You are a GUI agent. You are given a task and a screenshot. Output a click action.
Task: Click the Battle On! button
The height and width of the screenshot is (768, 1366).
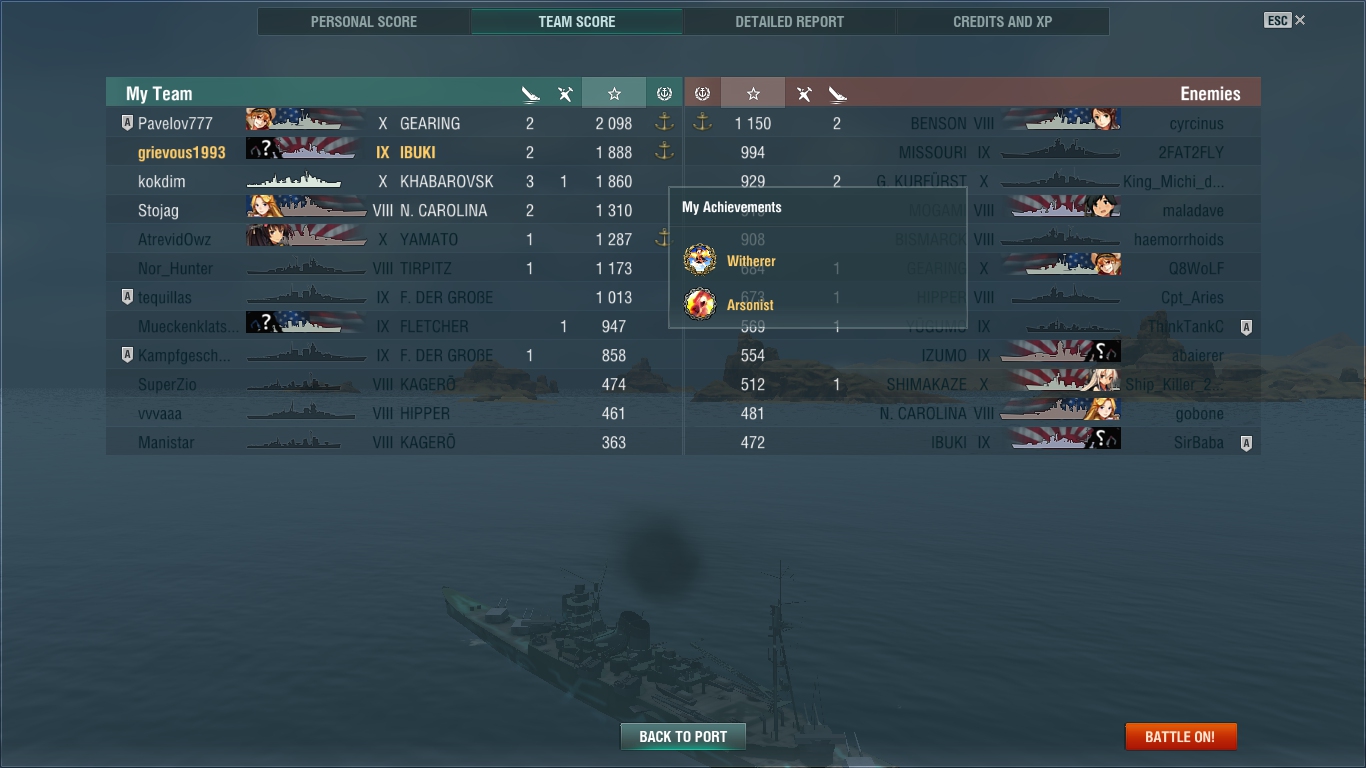[x=1181, y=737]
